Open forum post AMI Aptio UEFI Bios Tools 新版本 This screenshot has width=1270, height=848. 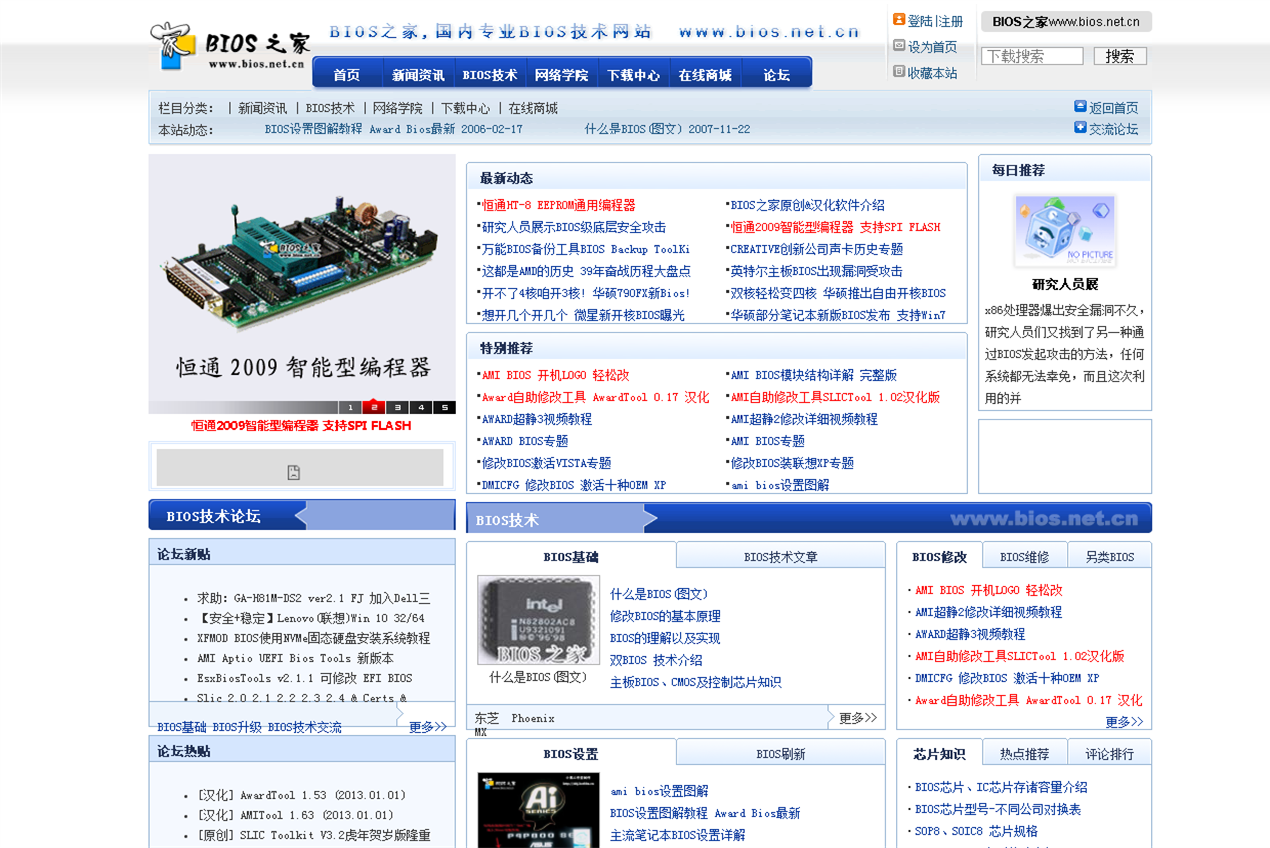(x=295, y=658)
